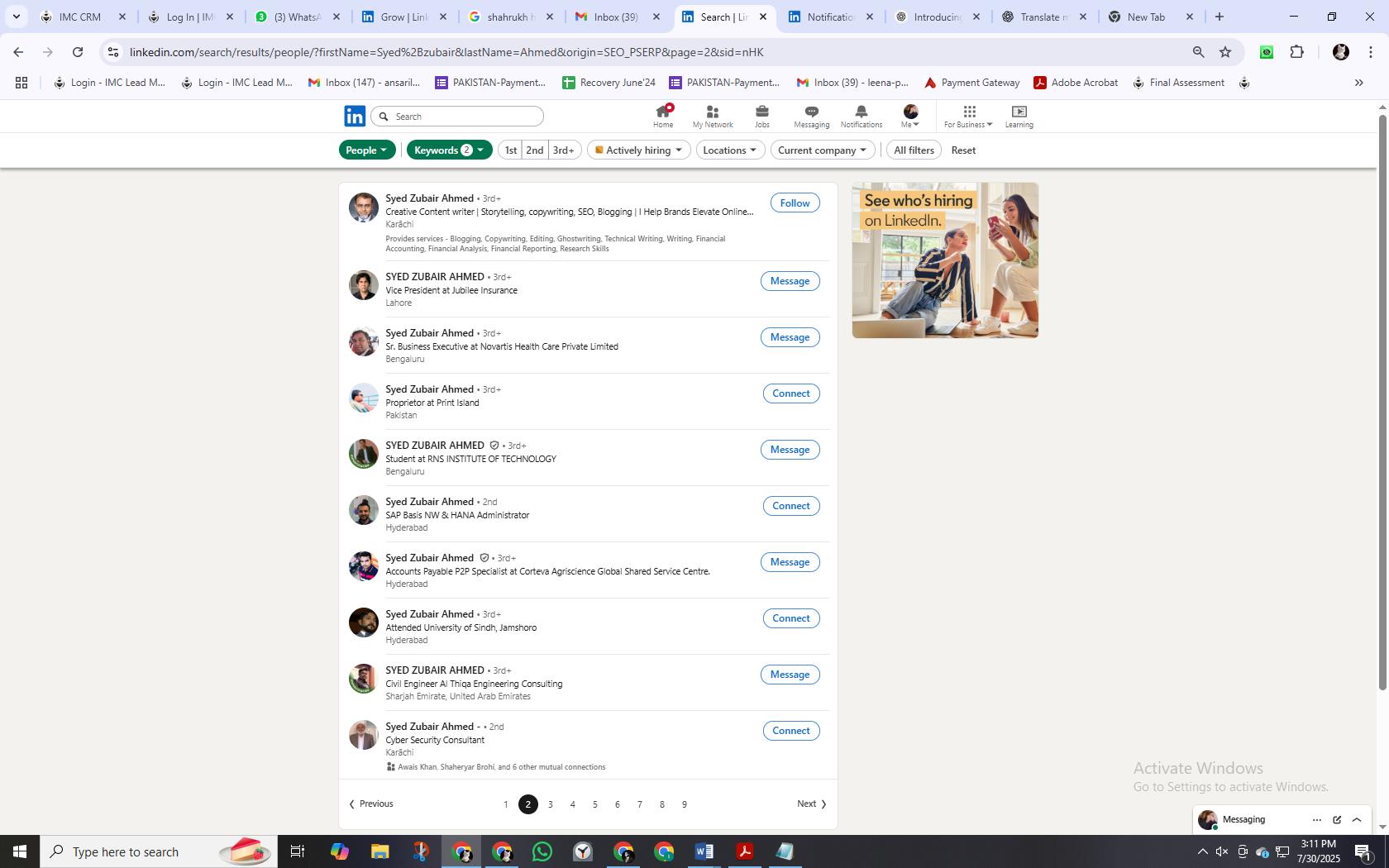Open Adobe Acrobat bookmark
Image resolution: width=1389 pixels, height=868 pixels.
coord(1076,83)
